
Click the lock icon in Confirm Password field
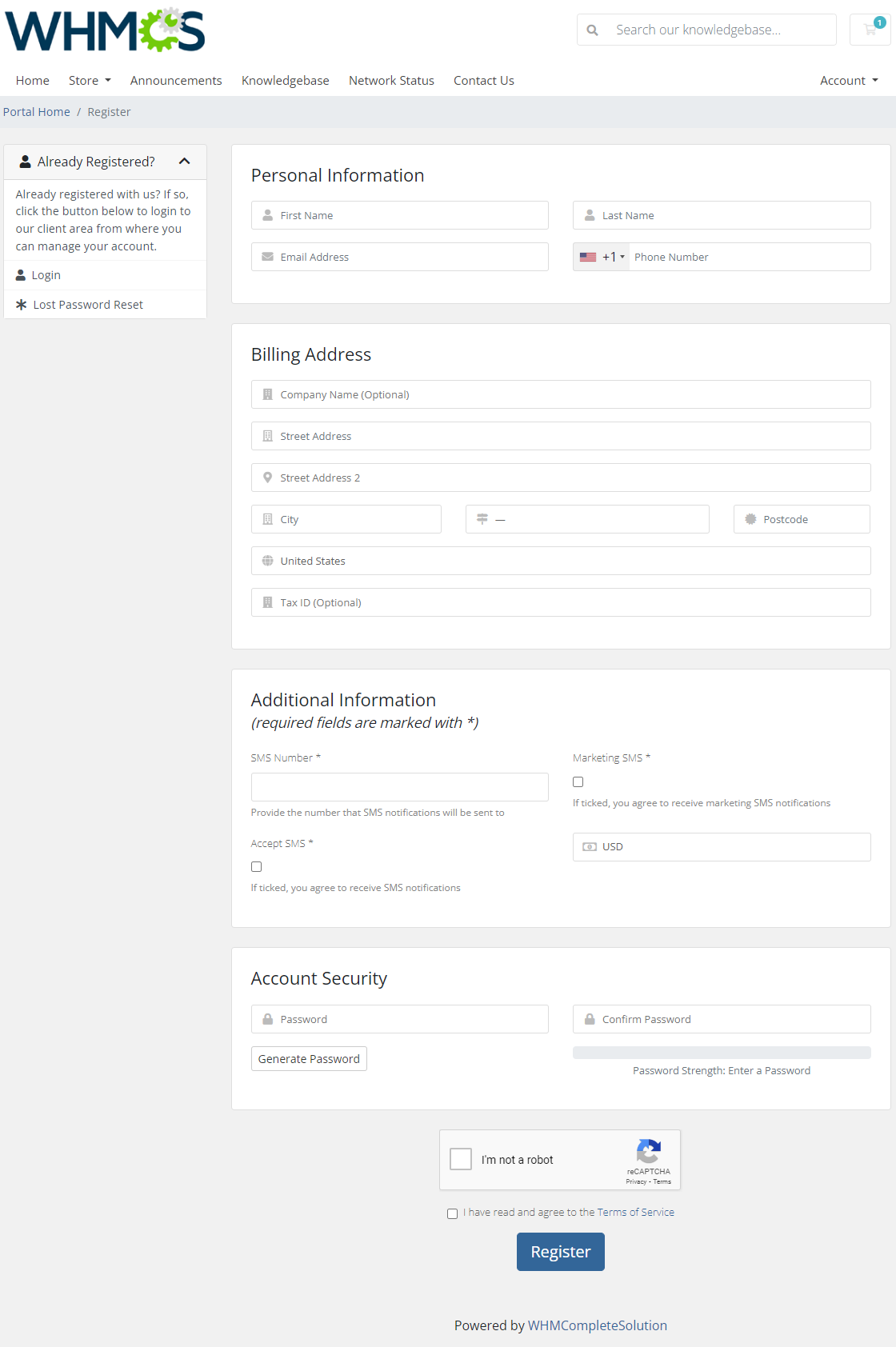[x=590, y=1019]
